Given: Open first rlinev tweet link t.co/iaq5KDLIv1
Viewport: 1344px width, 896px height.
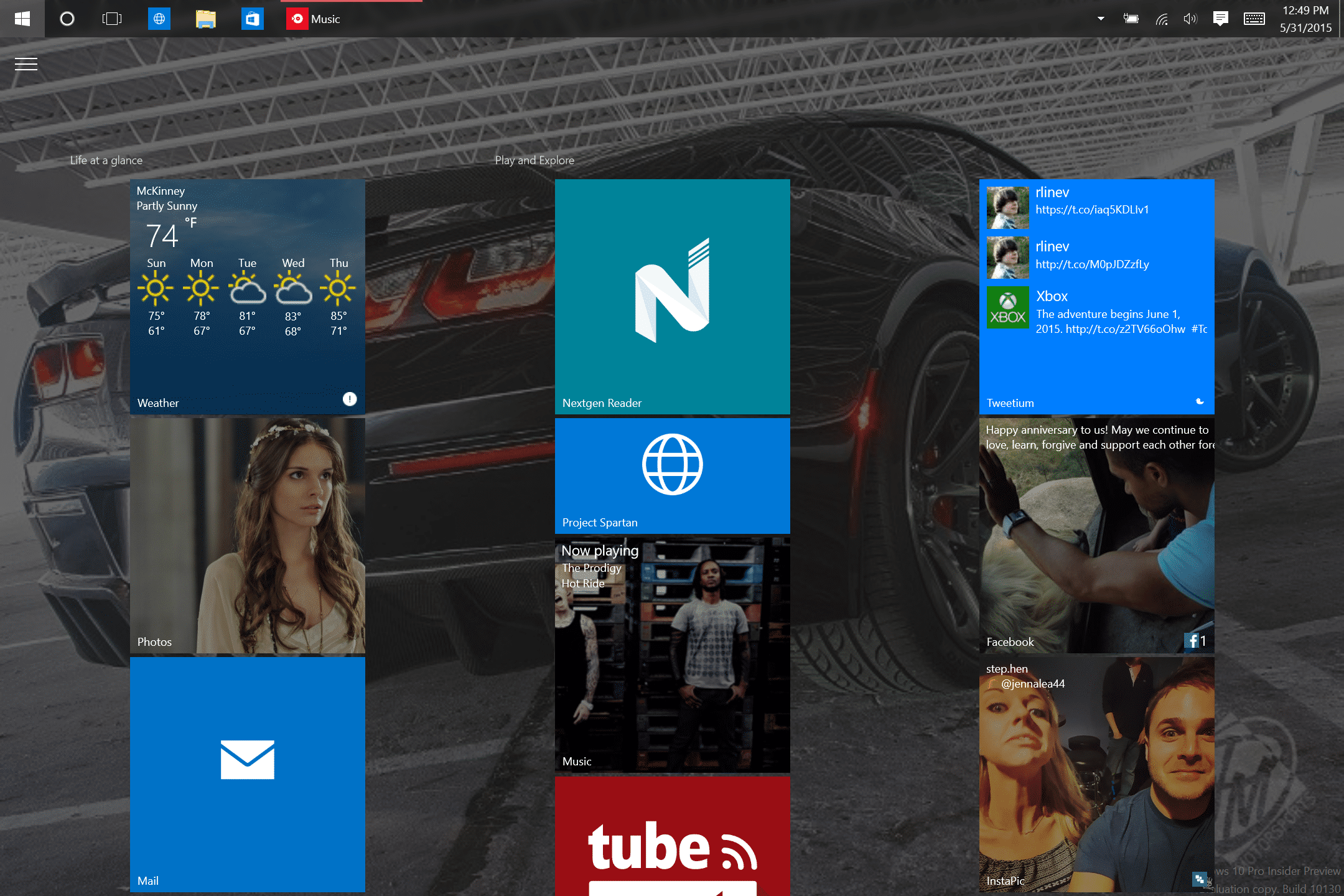Looking at the screenshot, I should pos(1092,210).
